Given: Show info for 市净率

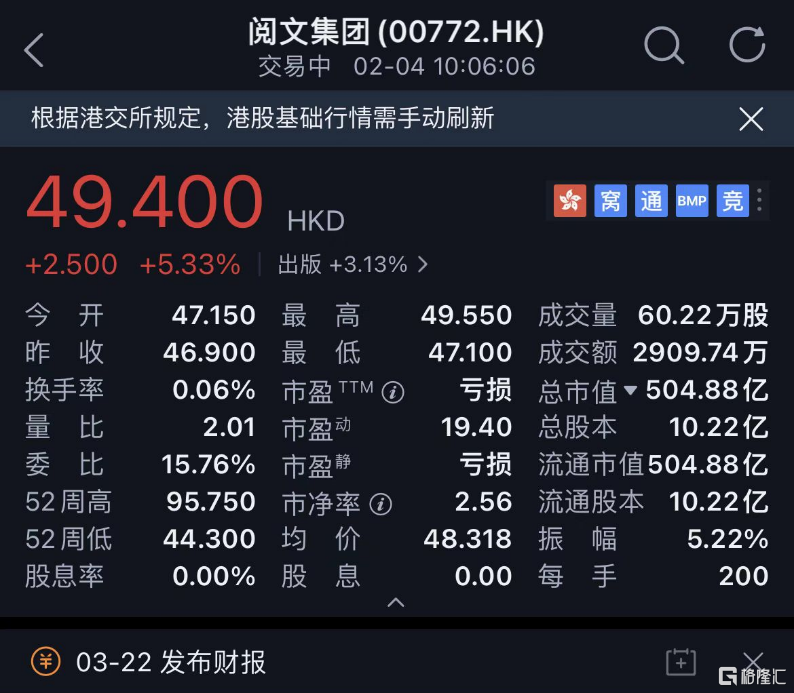Looking at the screenshot, I should coord(381,504).
